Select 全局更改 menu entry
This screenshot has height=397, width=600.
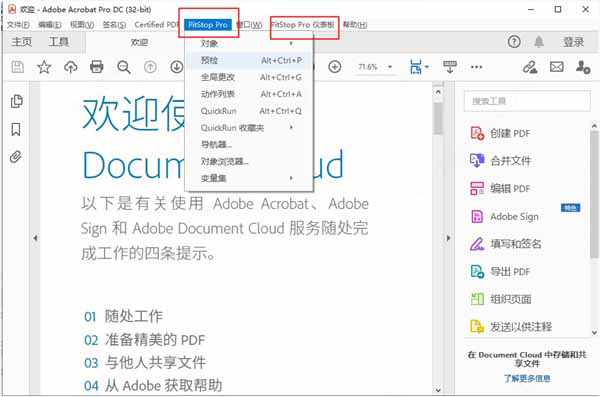pos(248,77)
